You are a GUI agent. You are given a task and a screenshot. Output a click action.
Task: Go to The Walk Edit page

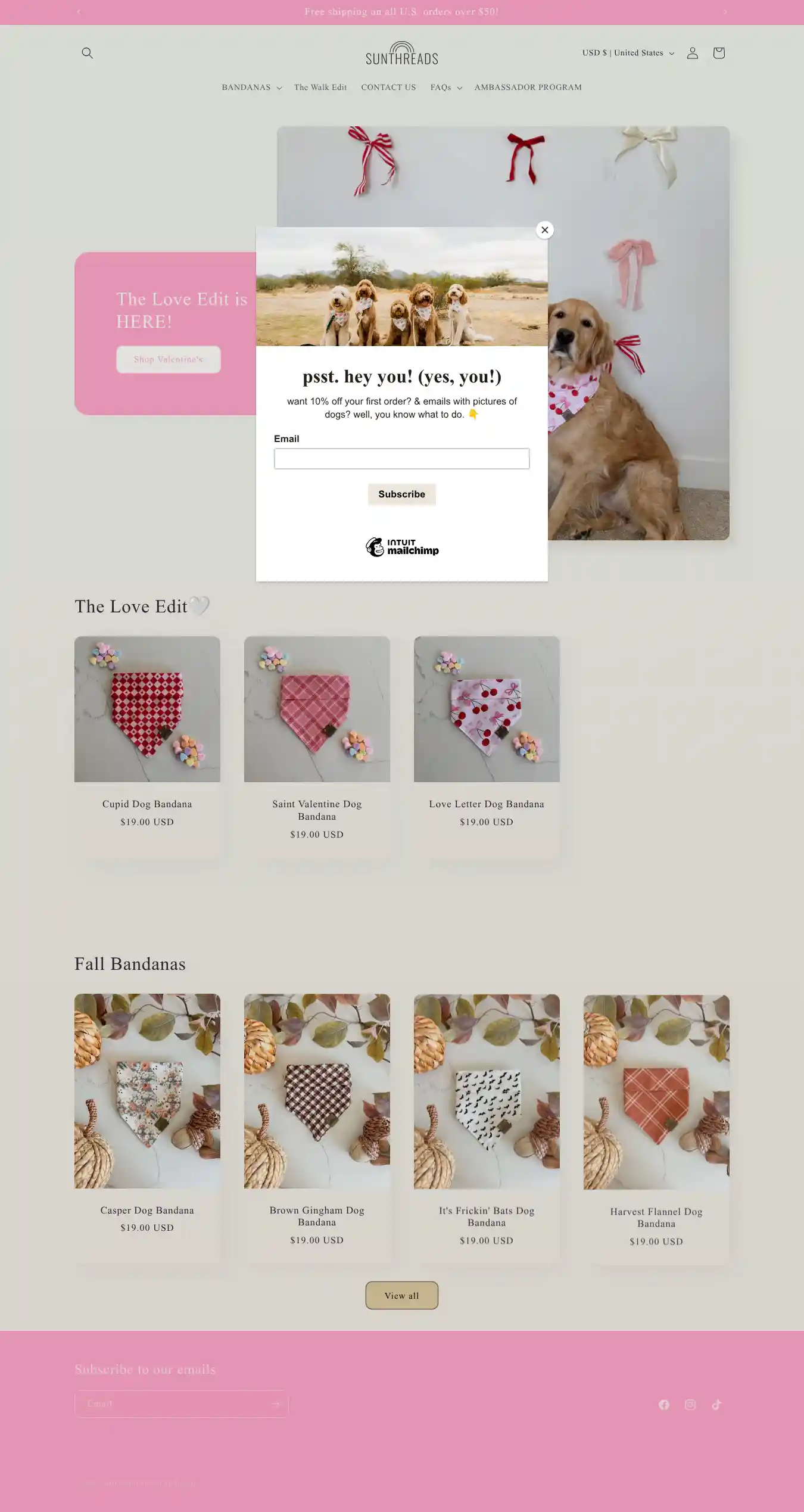coord(320,88)
